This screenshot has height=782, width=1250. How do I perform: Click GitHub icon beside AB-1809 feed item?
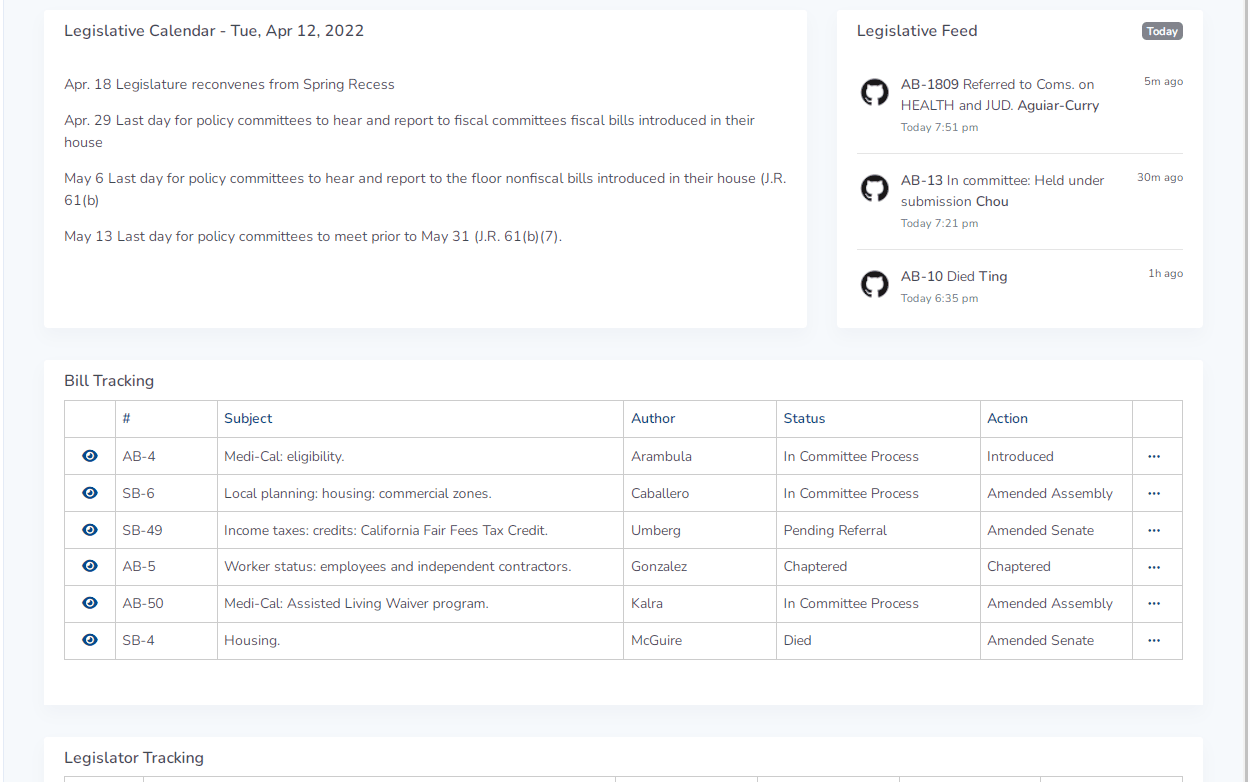click(874, 93)
